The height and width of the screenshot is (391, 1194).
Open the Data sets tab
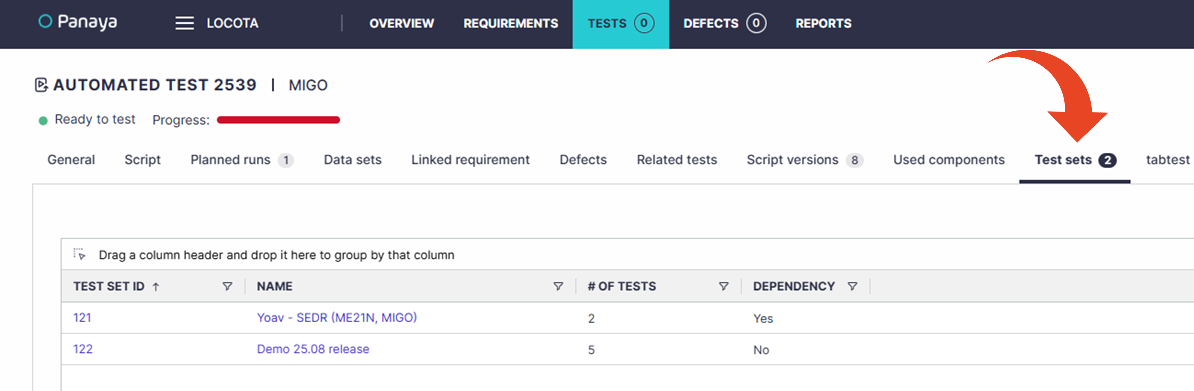[353, 160]
